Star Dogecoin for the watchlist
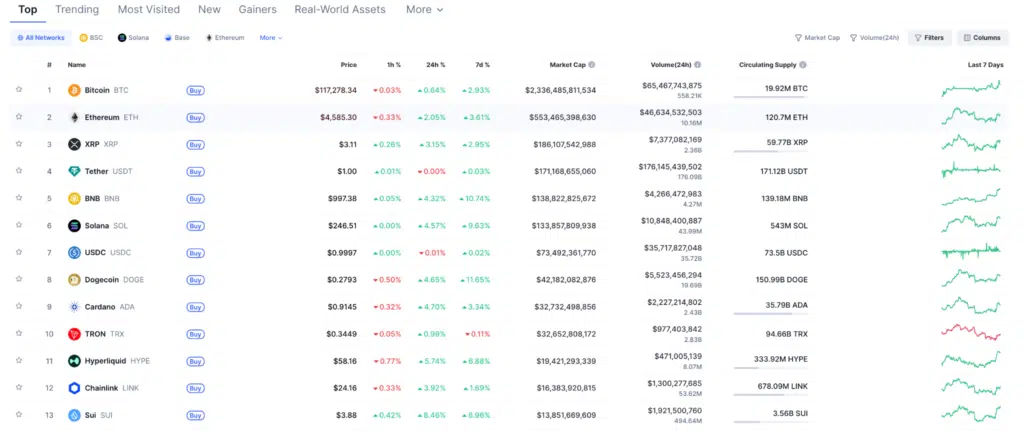Viewport: 1024px width, 431px height. coord(19,279)
